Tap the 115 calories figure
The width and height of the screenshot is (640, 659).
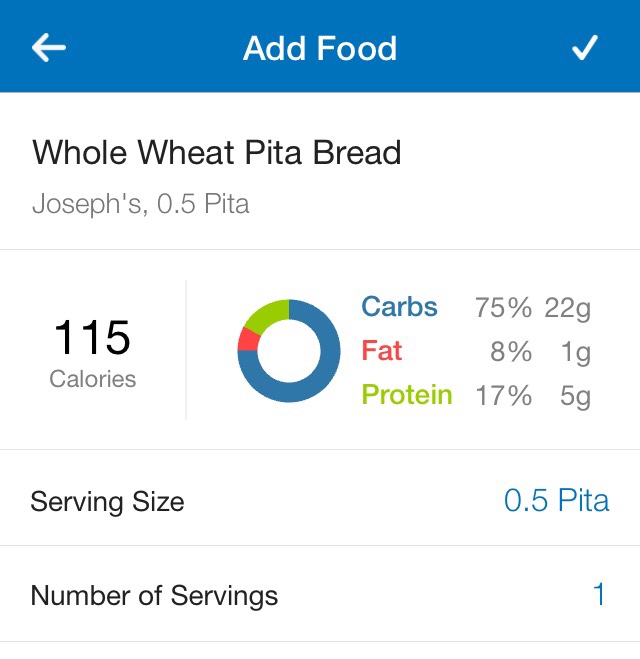tap(92, 337)
